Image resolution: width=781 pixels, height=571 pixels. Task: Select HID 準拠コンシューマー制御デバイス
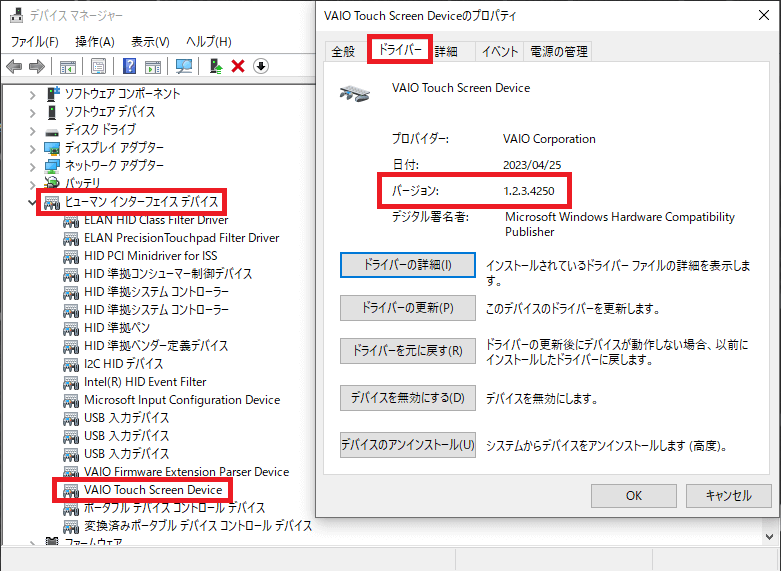168,274
